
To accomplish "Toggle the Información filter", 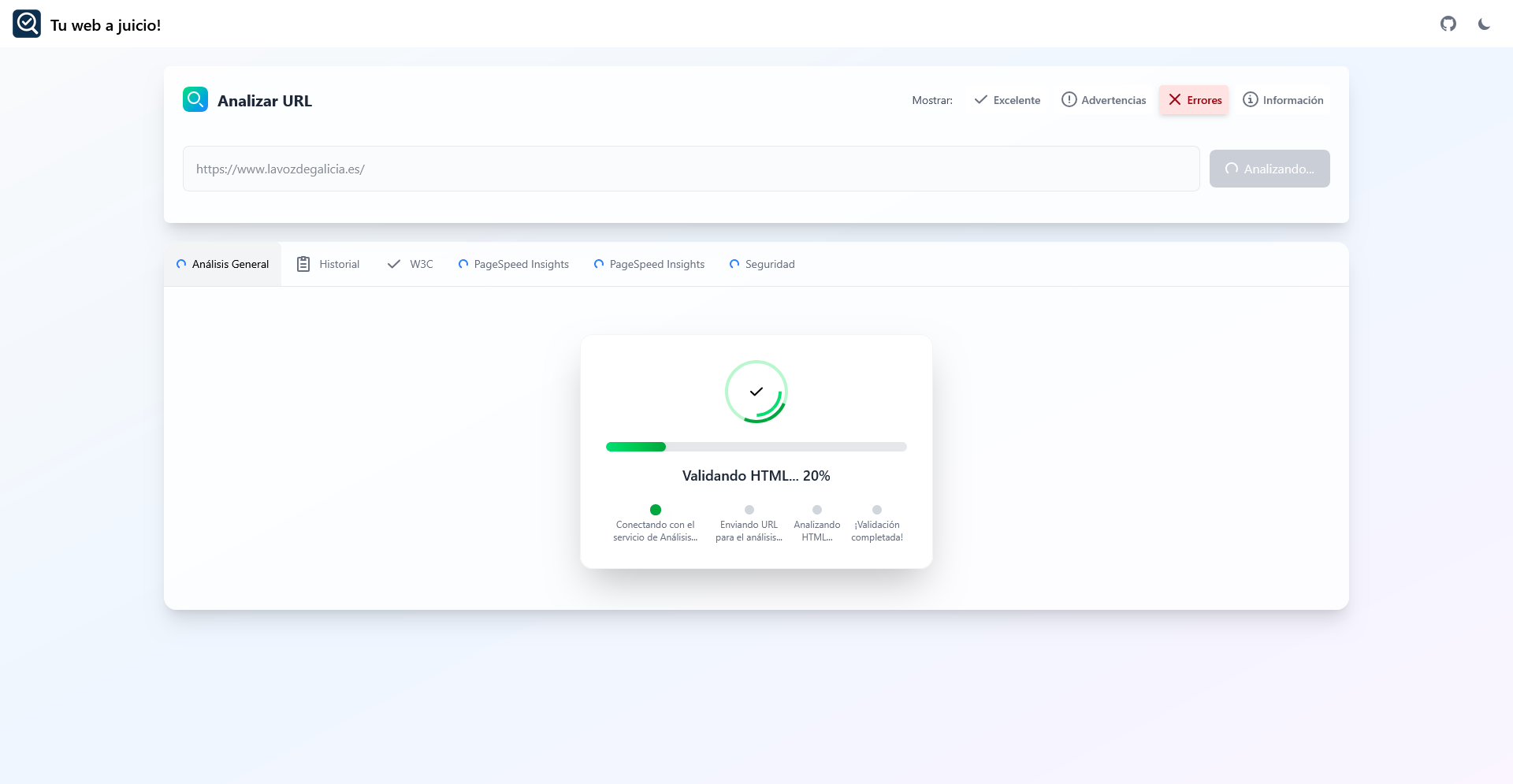I will (1283, 100).
